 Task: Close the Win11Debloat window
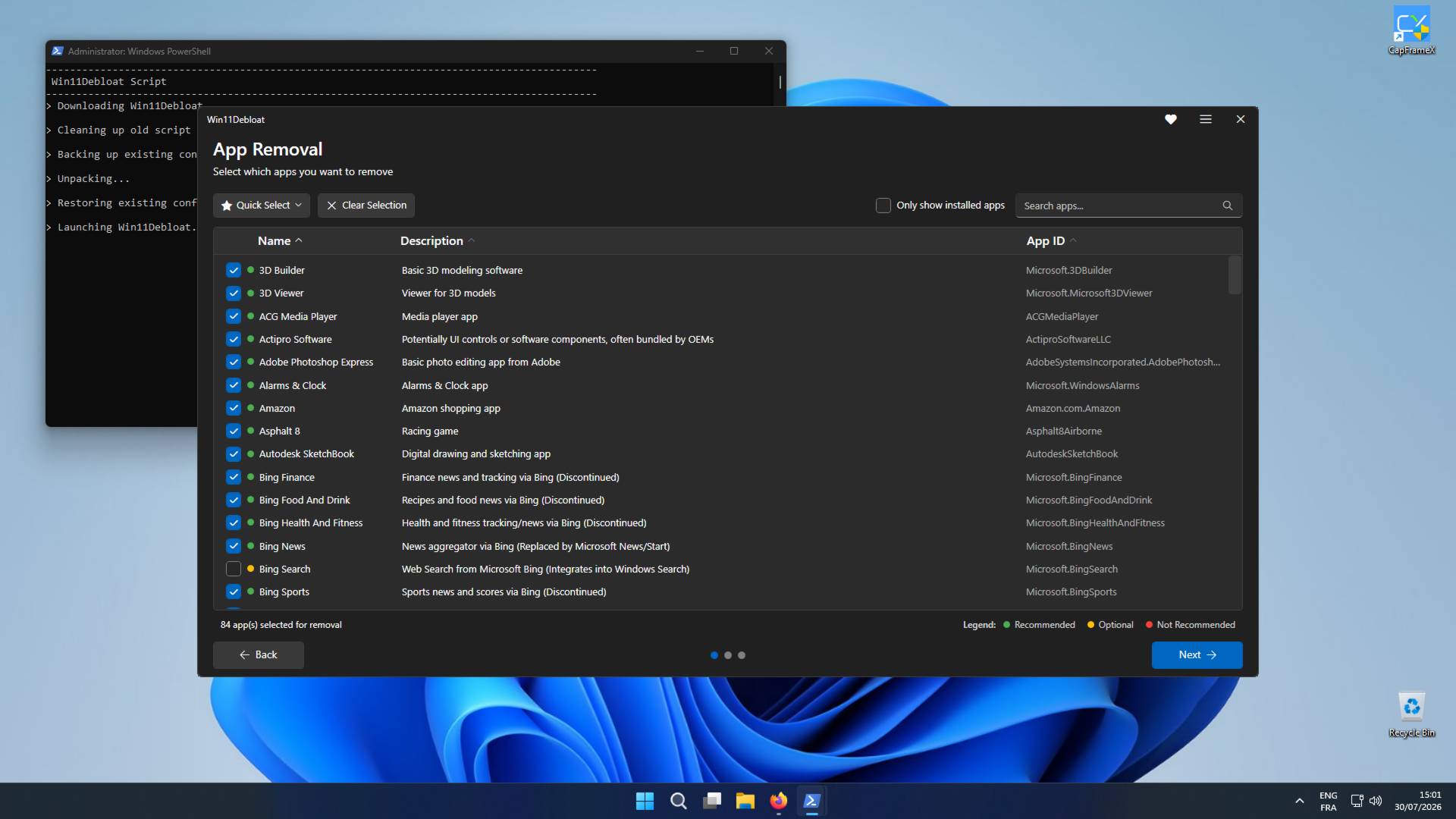point(1241,119)
